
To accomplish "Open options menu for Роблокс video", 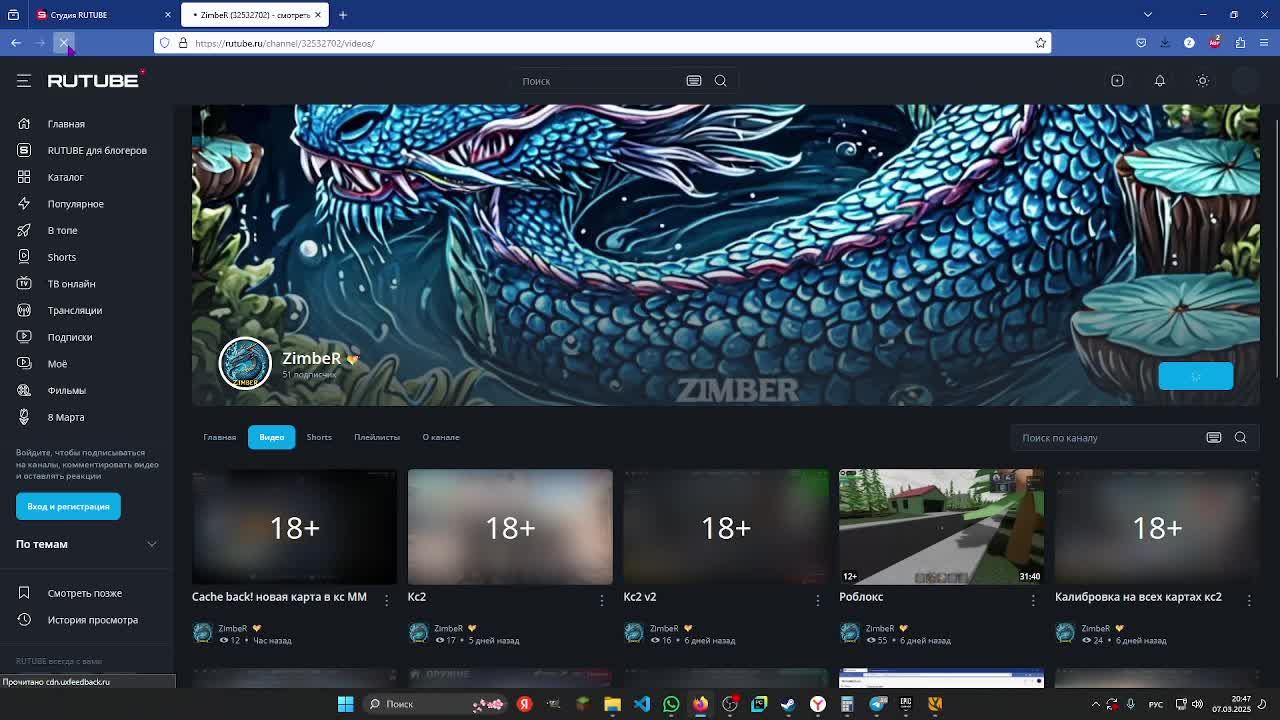I will (1033, 600).
